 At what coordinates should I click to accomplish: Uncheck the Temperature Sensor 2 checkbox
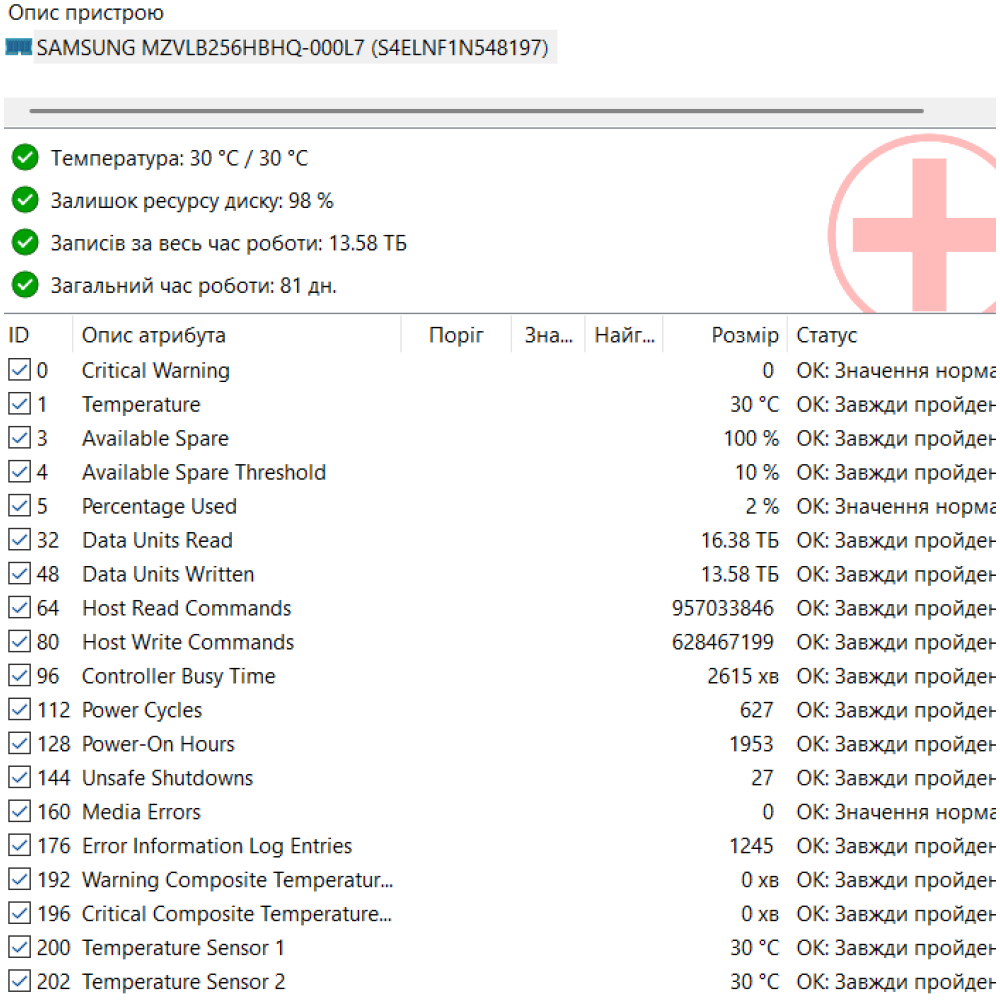coord(19,982)
